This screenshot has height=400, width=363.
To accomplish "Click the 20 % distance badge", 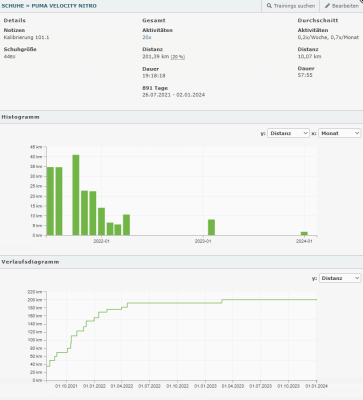I will [x=178, y=57].
